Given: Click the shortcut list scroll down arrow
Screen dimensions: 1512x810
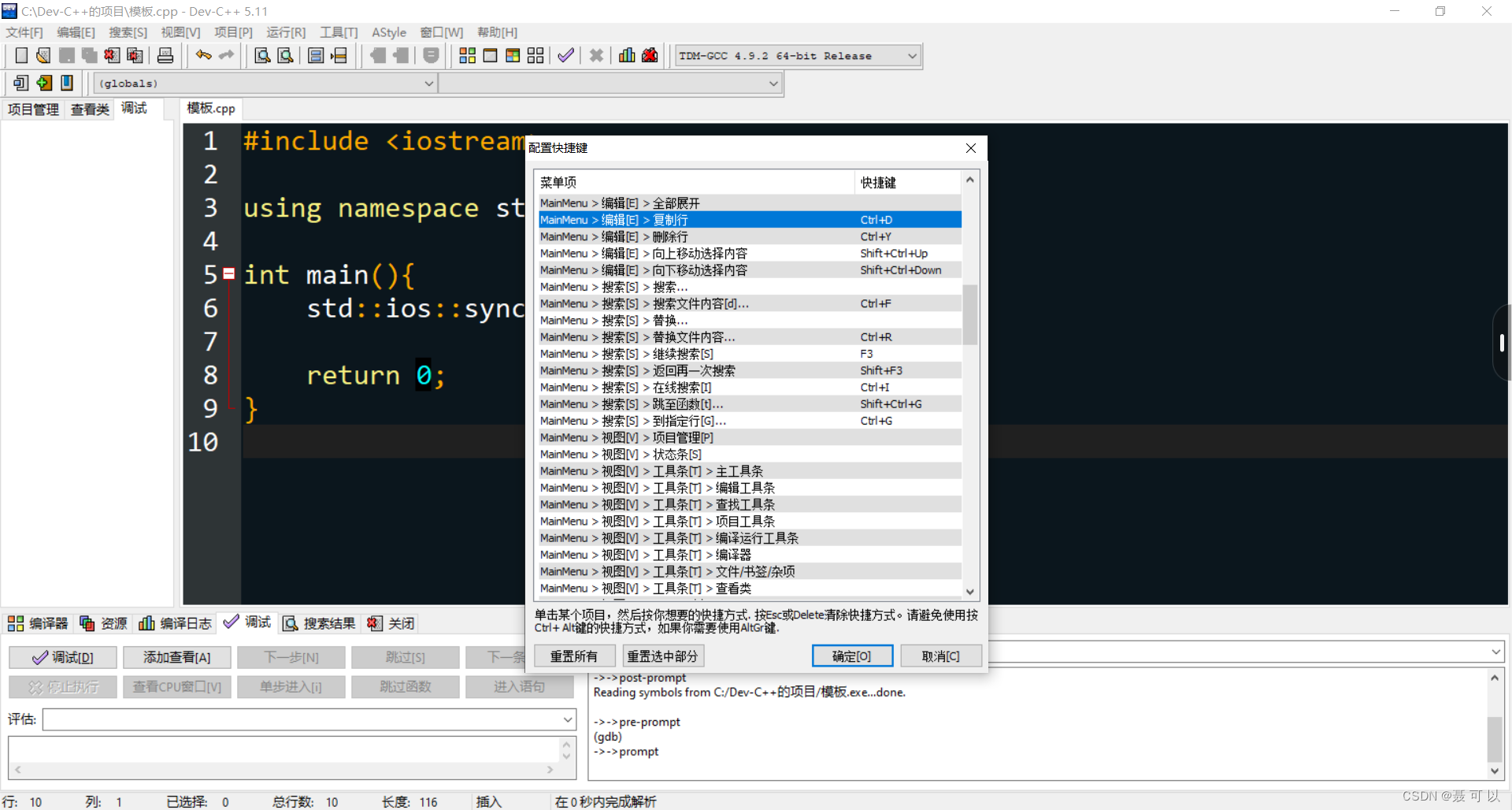Looking at the screenshot, I should [970, 592].
